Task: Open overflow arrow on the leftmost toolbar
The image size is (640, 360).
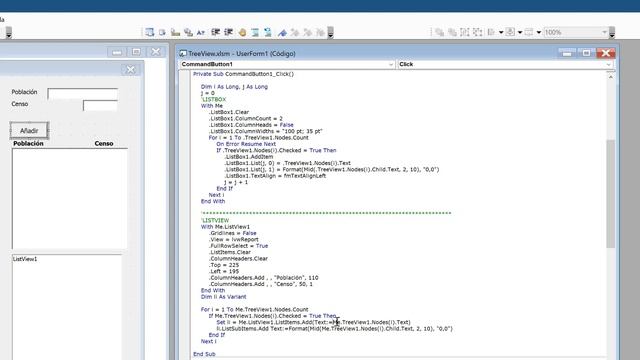Action: pyautogui.click(x=9, y=33)
